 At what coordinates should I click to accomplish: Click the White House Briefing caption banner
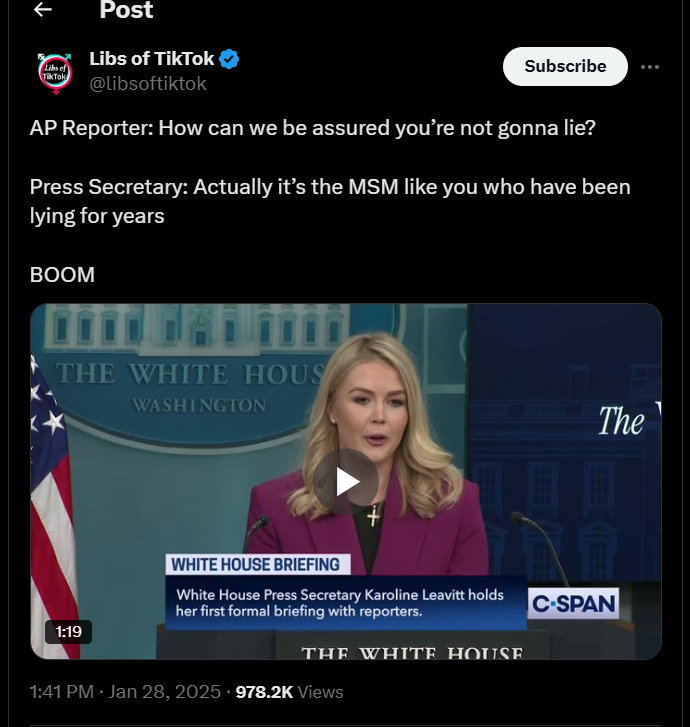coord(258,565)
